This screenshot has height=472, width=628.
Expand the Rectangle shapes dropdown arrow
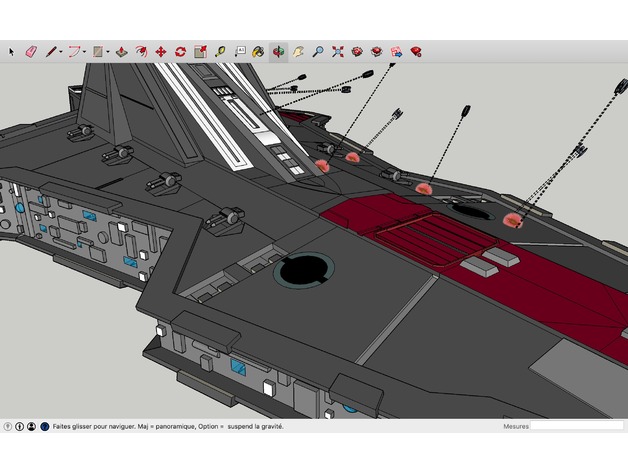click(x=108, y=51)
